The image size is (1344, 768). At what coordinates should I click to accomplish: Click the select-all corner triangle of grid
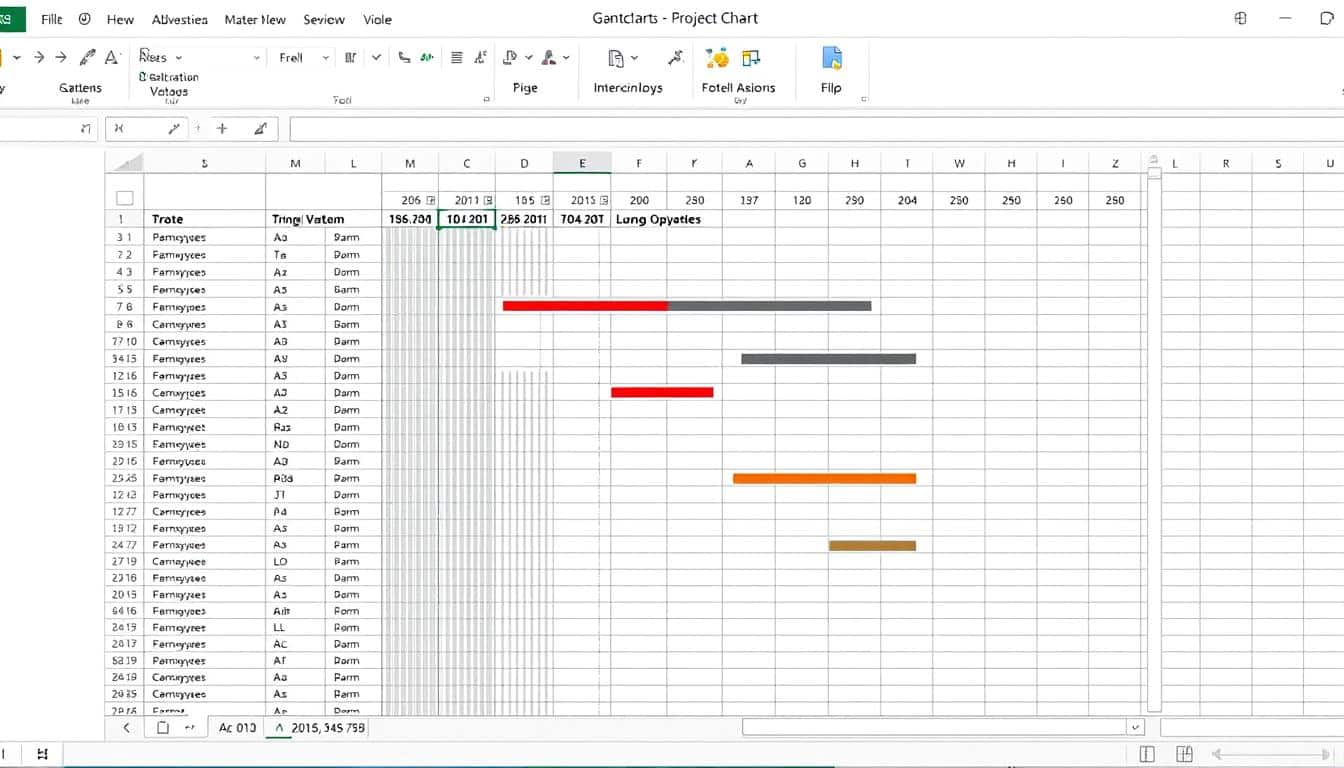pyautogui.click(x=128, y=162)
